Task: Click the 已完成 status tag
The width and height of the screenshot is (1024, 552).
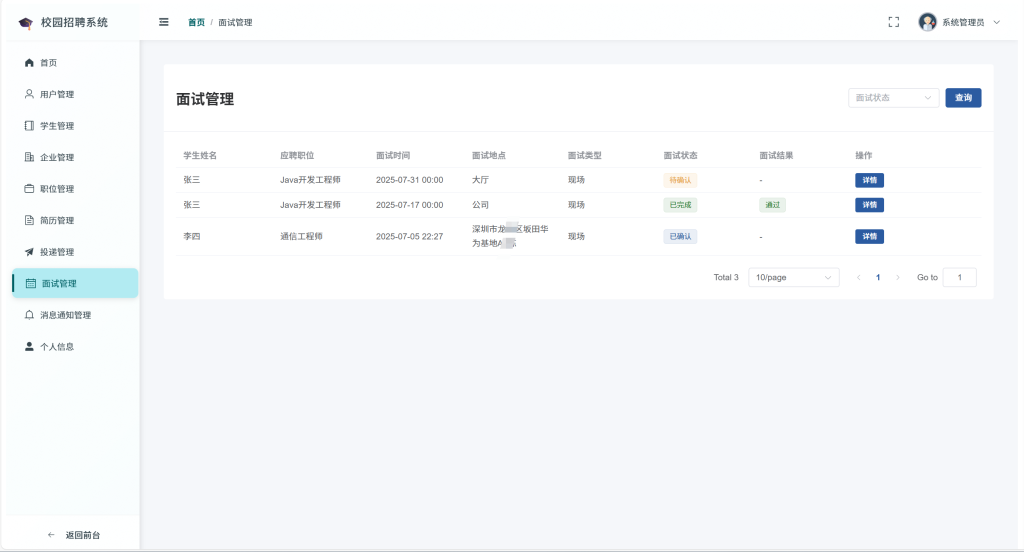Action: pyautogui.click(x=680, y=205)
